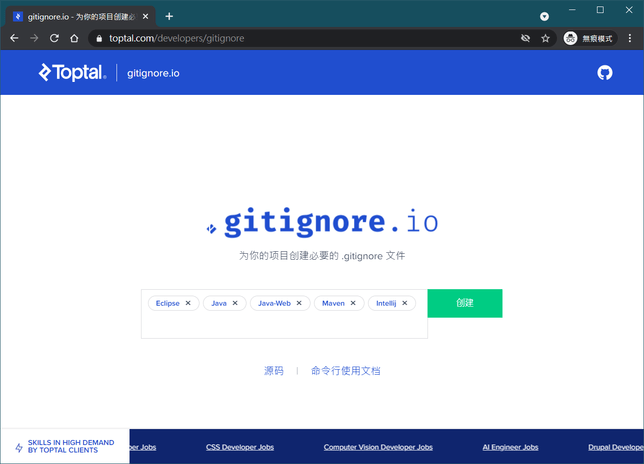Screen dimensions: 644x464
Task: Open the 命令行使用文档 link
Action: tap(345, 371)
